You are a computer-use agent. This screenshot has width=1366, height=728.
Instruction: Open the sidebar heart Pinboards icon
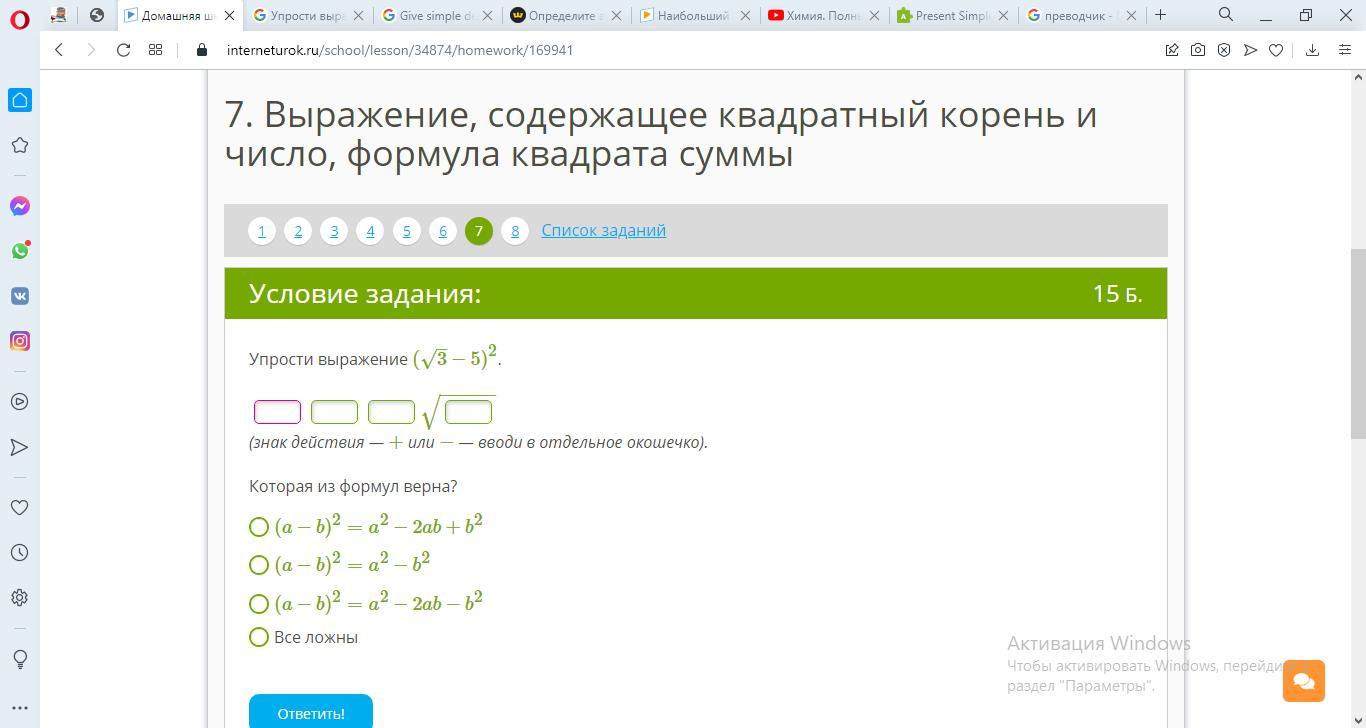coord(20,508)
